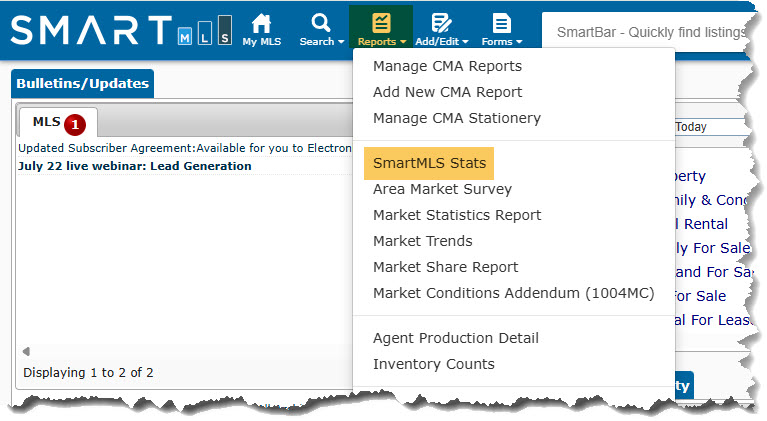
Task: Choose Market Trends
Action: point(423,241)
